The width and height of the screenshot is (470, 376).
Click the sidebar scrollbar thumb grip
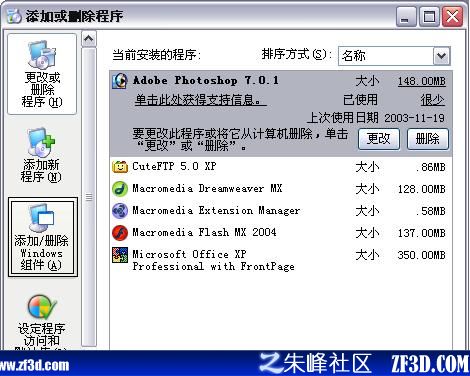pos(89,197)
